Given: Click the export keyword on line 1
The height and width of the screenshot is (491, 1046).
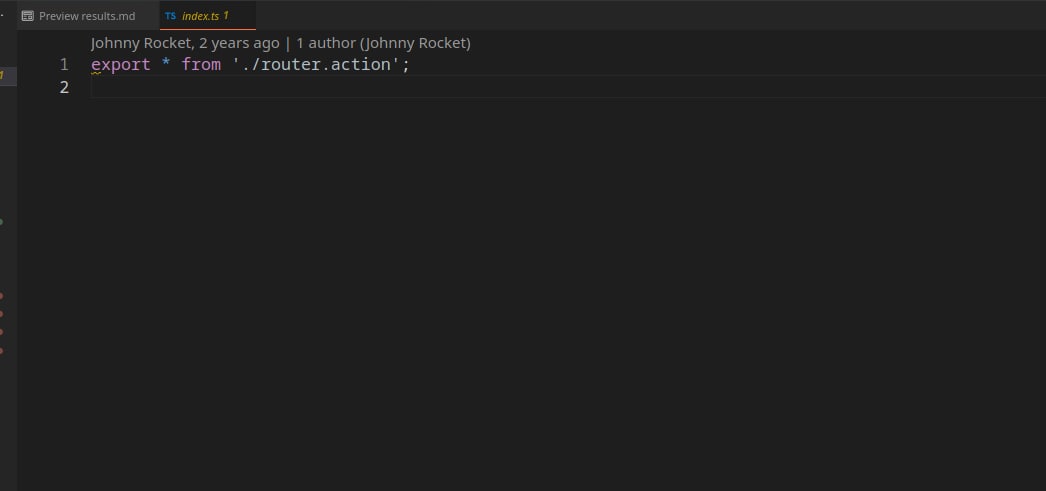Looking at the screenshot, I should [x=121, y=65].
